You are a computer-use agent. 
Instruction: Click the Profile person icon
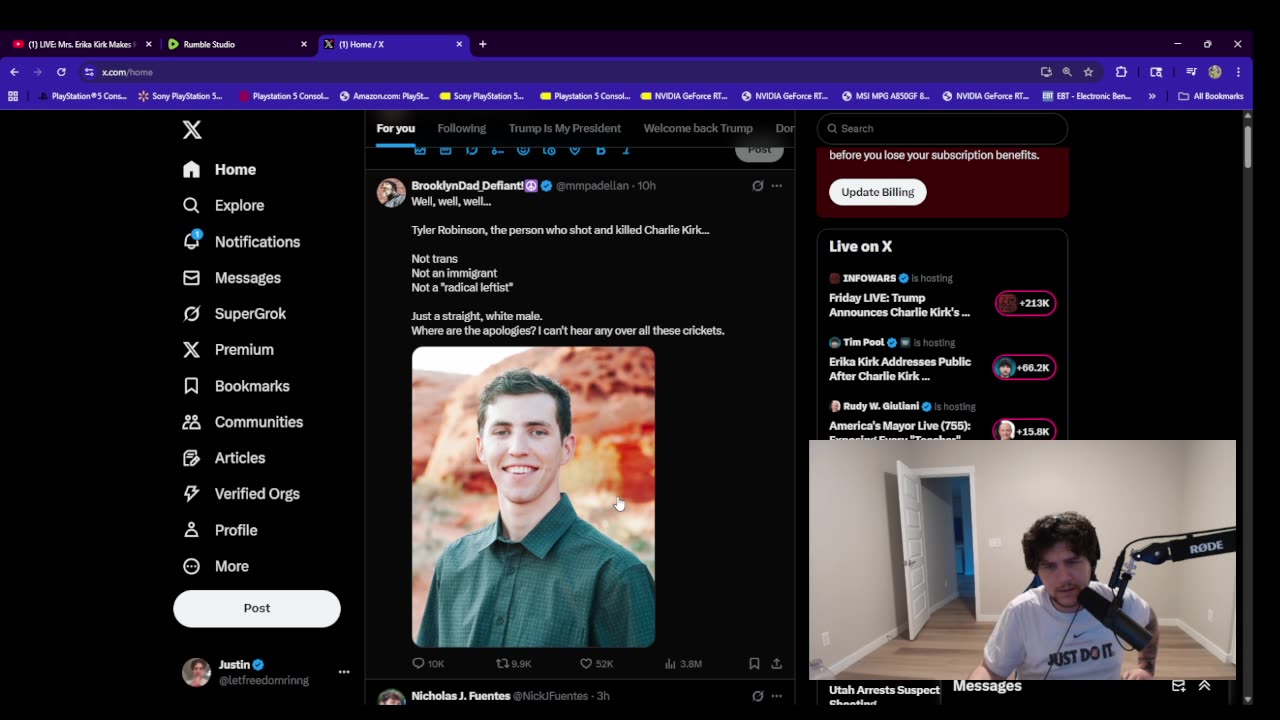click(x=192, y=530)
